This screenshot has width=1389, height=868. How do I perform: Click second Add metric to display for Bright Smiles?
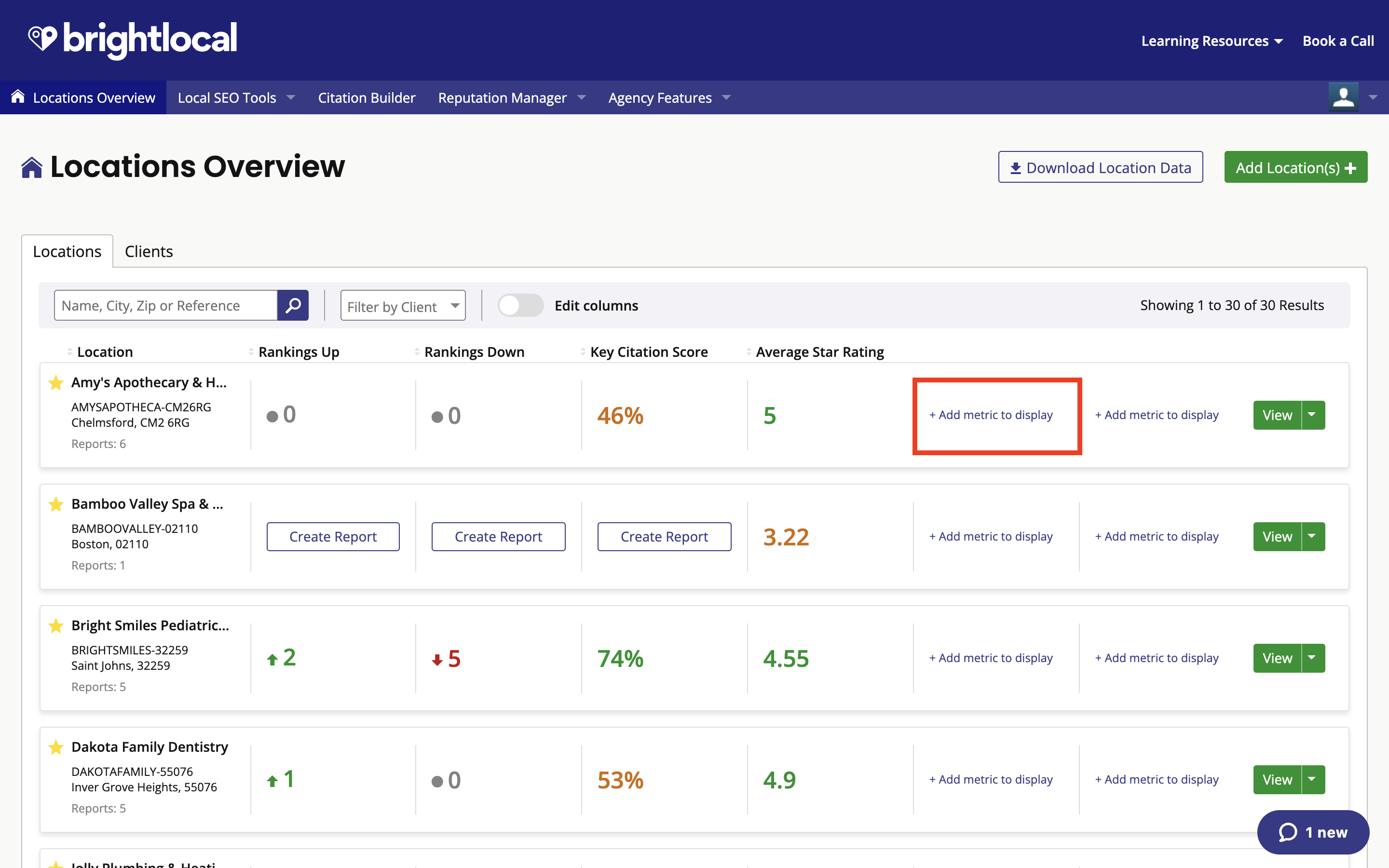pos(1157,658)
